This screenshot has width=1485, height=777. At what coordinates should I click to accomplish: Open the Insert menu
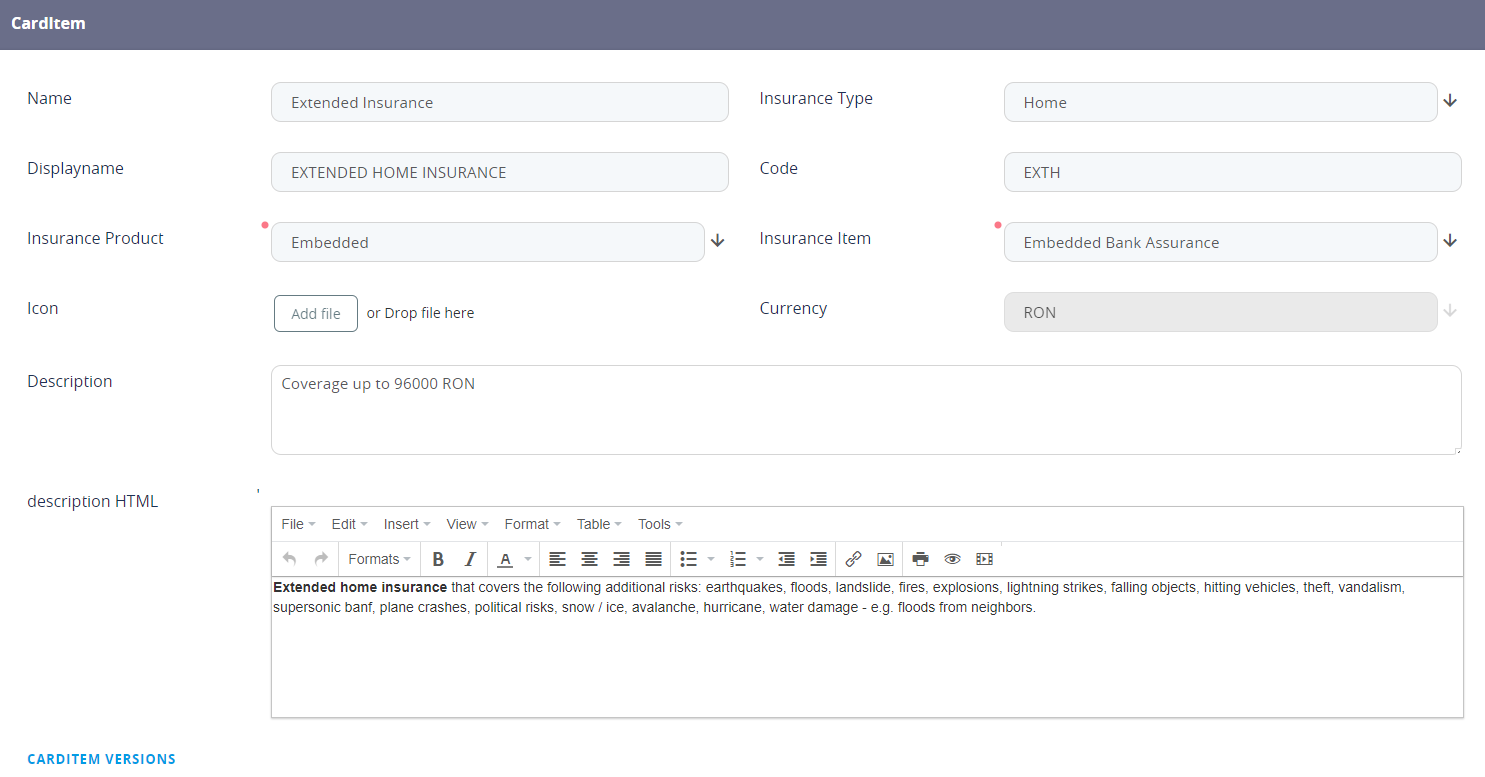[406, 524]
